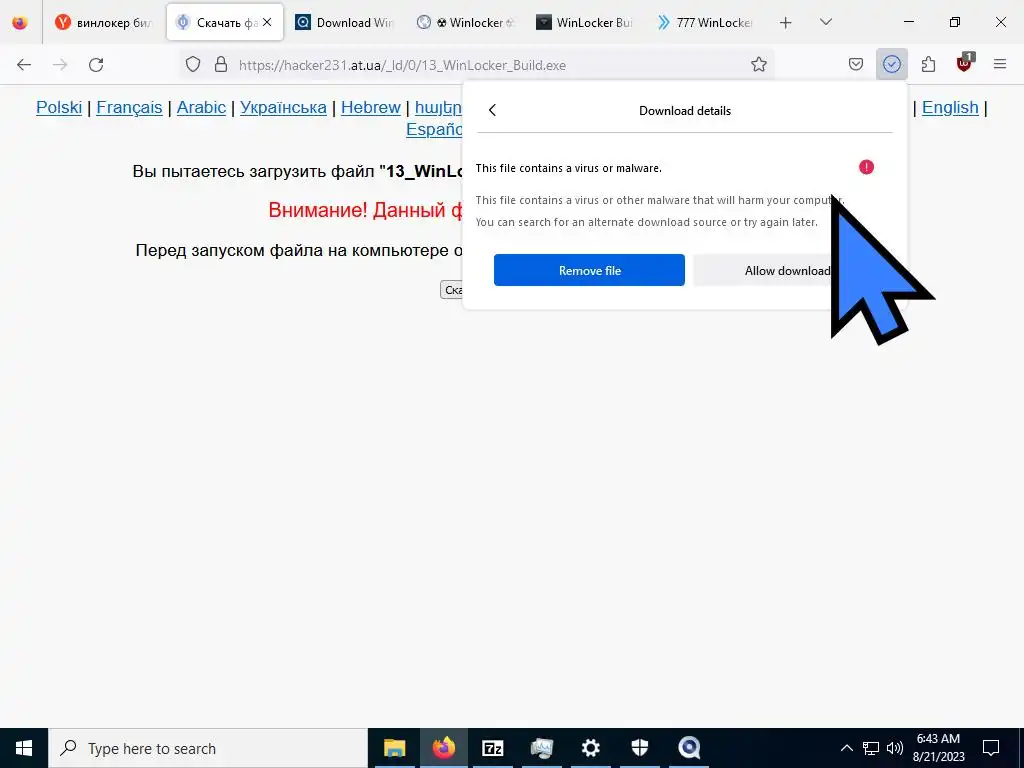Show hidden tray icons
Viewport: 1024px width, 768px height.
tap(846, 748)
